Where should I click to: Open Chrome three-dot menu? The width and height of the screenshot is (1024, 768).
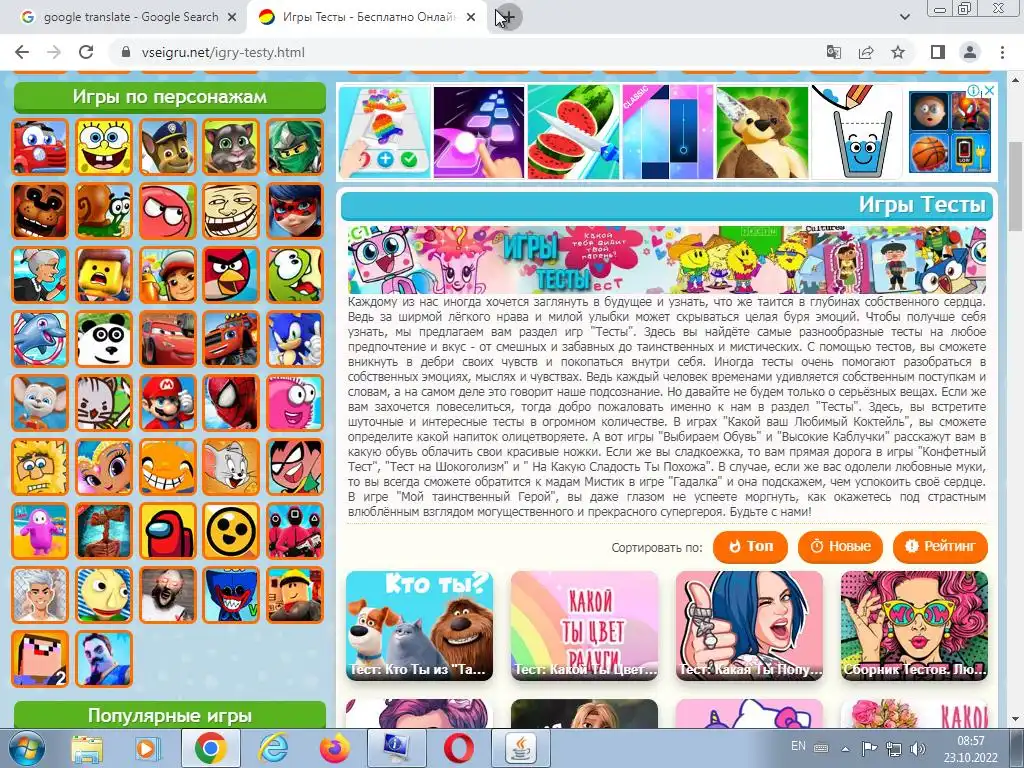tap(1002, 52)
